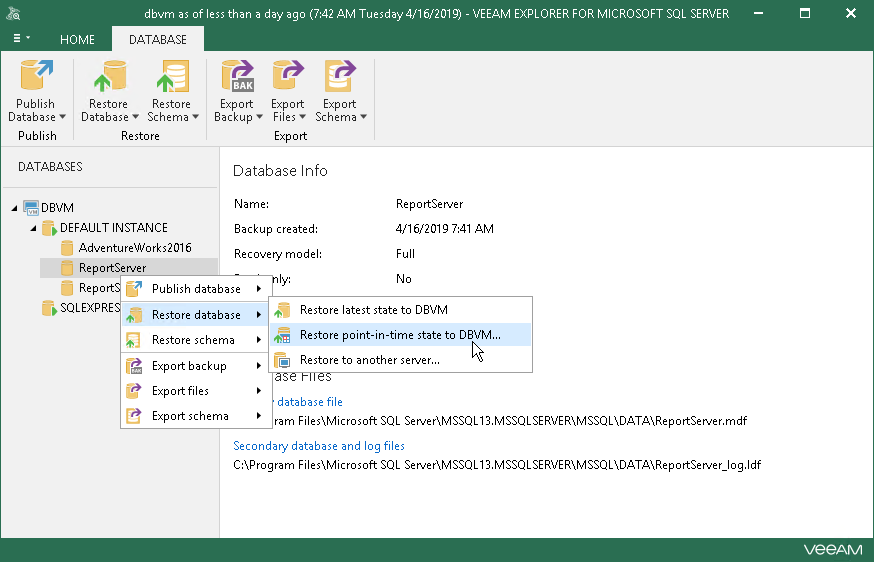Select Restore to another server option
874x562 pixels.
point(400,360)
